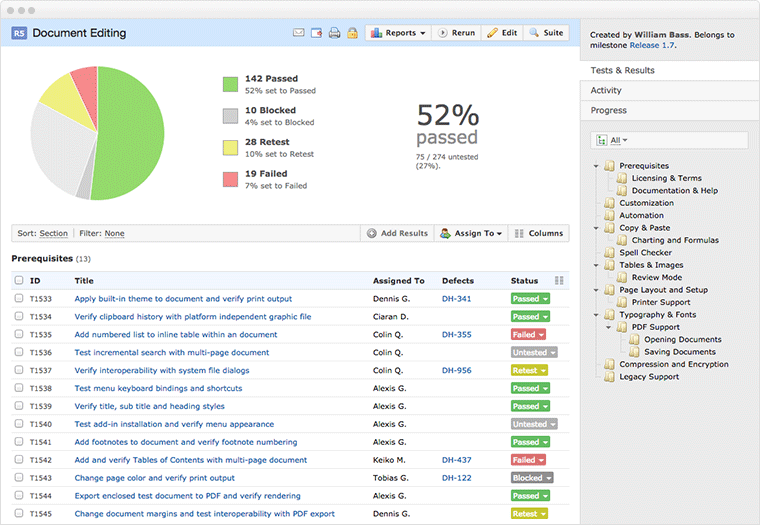Click the column settings icon beside Status header

pos(559,281)
